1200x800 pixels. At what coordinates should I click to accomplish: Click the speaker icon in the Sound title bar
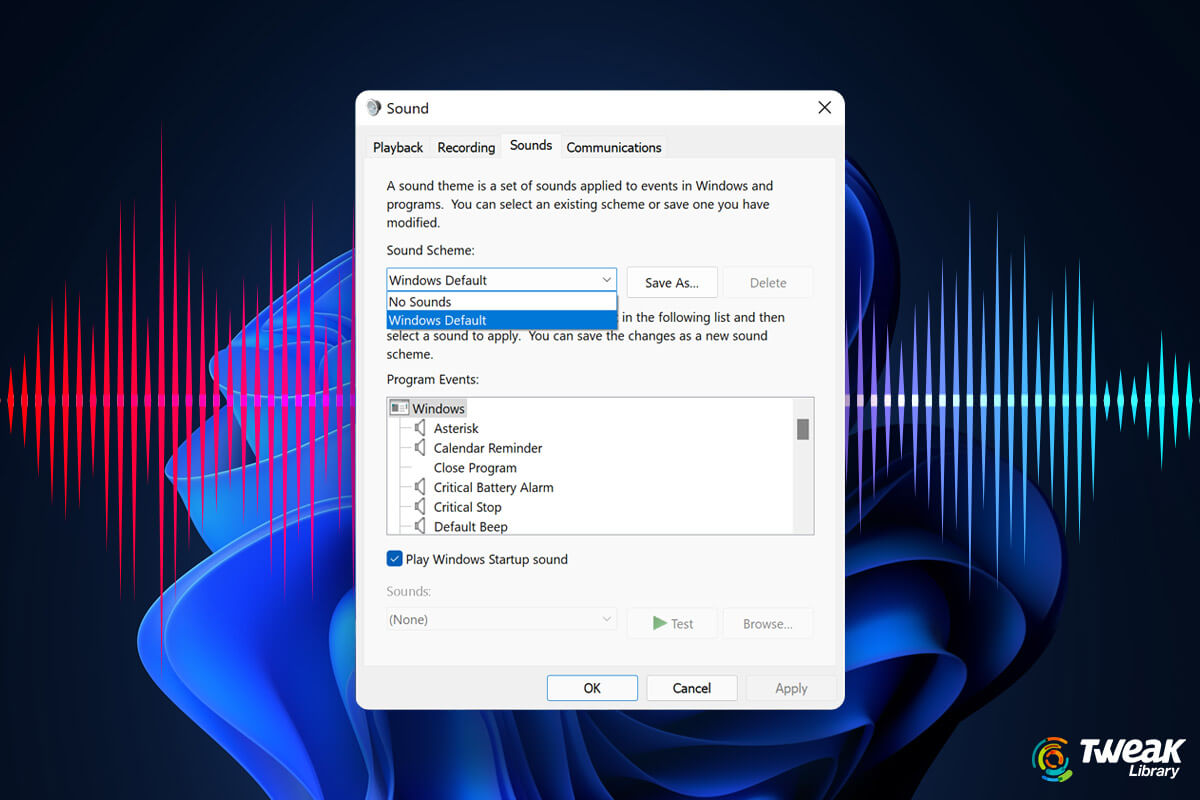point(373,108)
